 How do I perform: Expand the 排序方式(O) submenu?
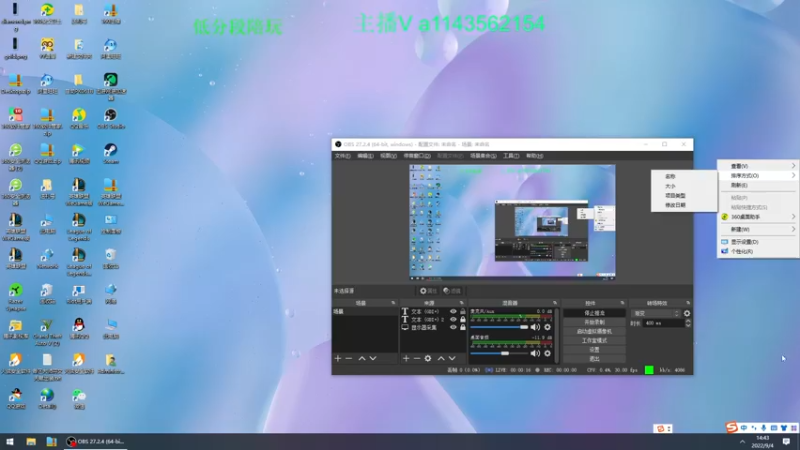pyautogui.click(x=759, y=176)
